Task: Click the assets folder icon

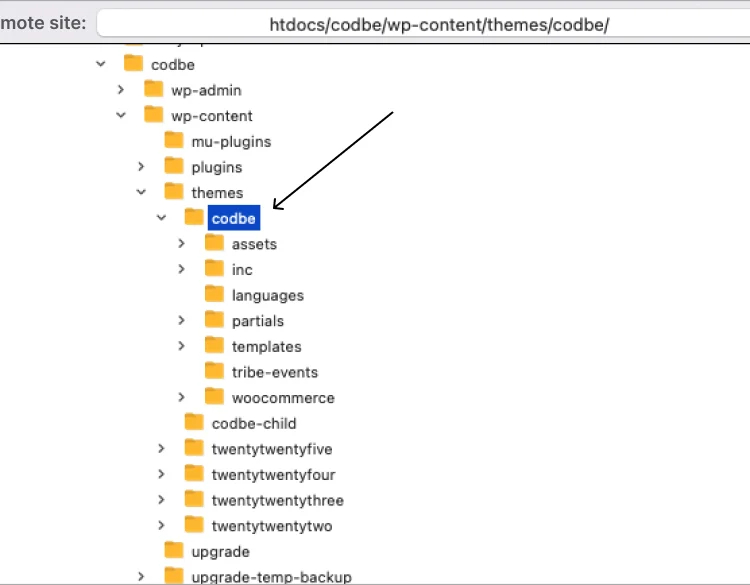Action: coord(214,242)
